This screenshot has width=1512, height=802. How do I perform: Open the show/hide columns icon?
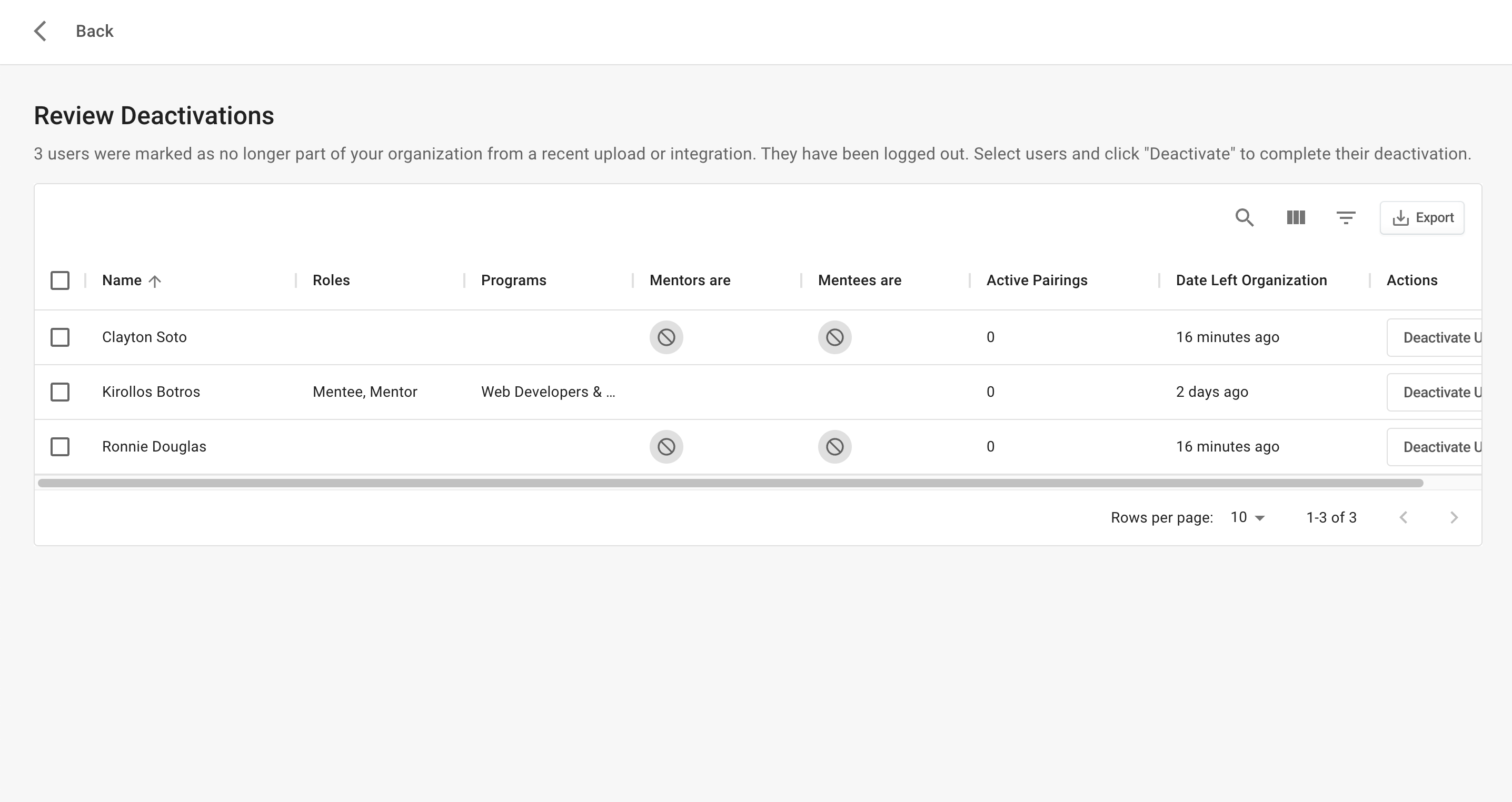(1296, 218)
